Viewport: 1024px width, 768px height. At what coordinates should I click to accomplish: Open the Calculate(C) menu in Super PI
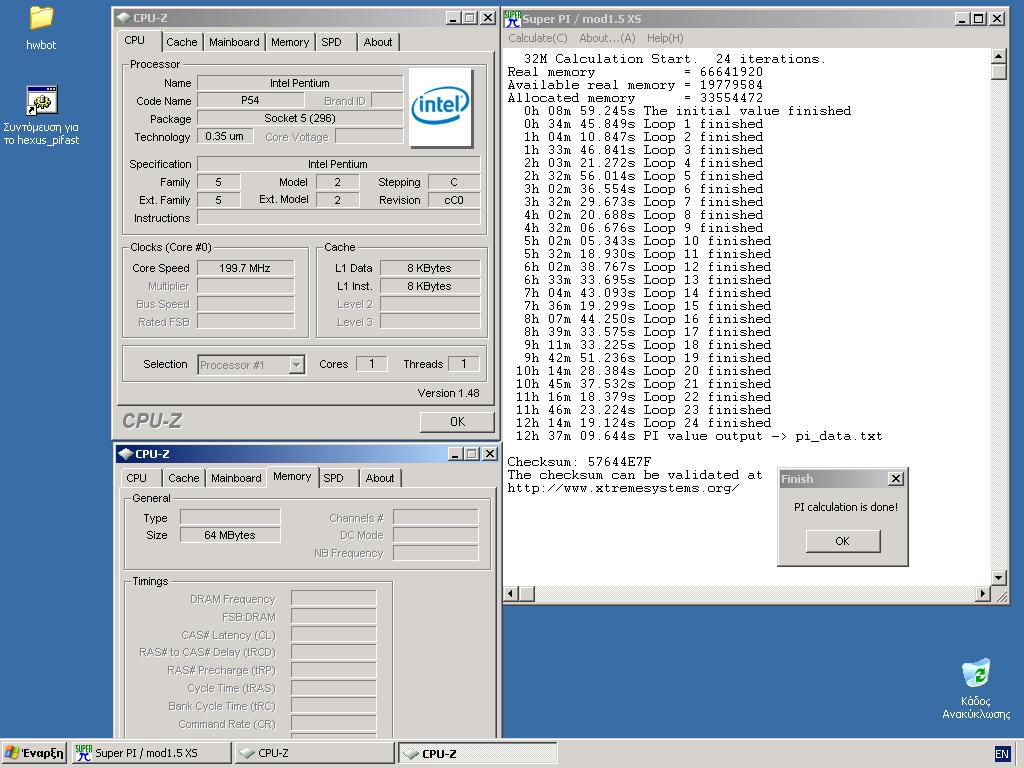pyautogui.click(x=538, y=38)
